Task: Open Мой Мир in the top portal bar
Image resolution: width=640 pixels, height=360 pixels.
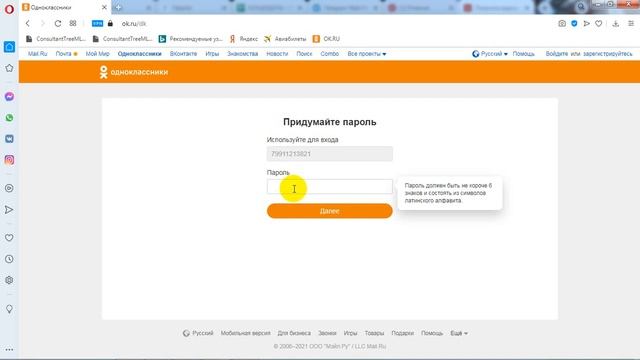Action: point(98,54)
